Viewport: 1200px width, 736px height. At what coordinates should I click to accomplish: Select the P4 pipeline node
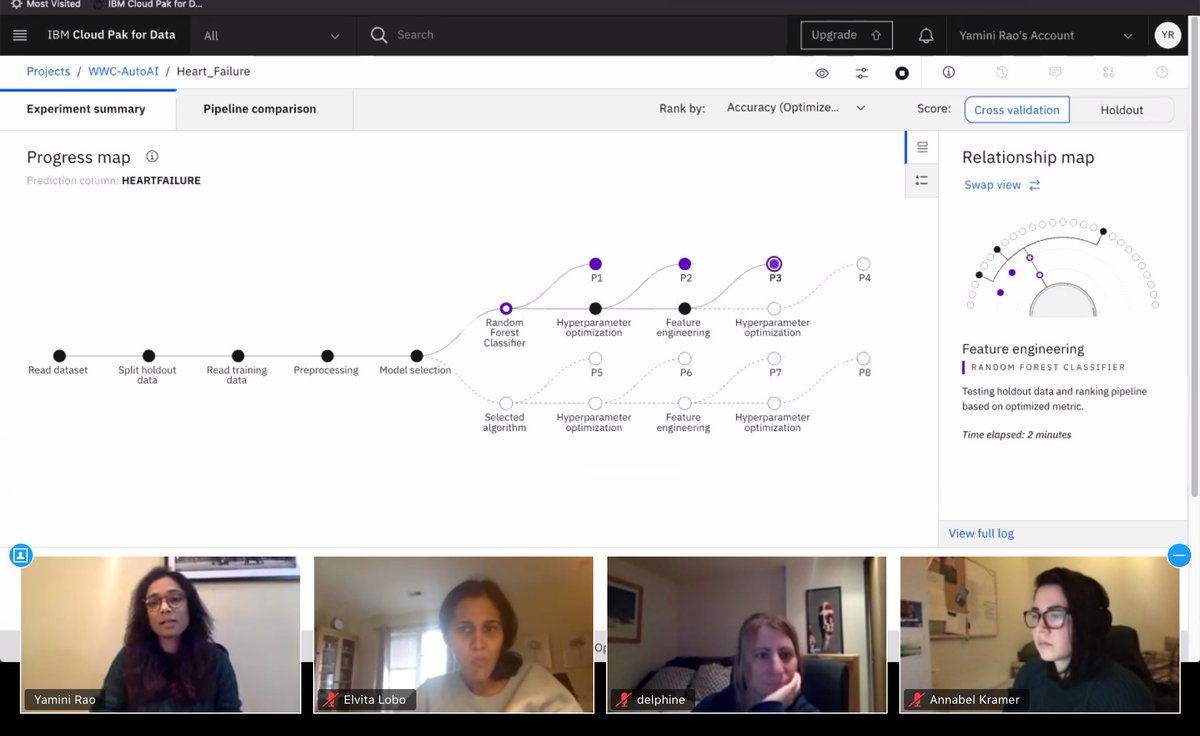864,264
